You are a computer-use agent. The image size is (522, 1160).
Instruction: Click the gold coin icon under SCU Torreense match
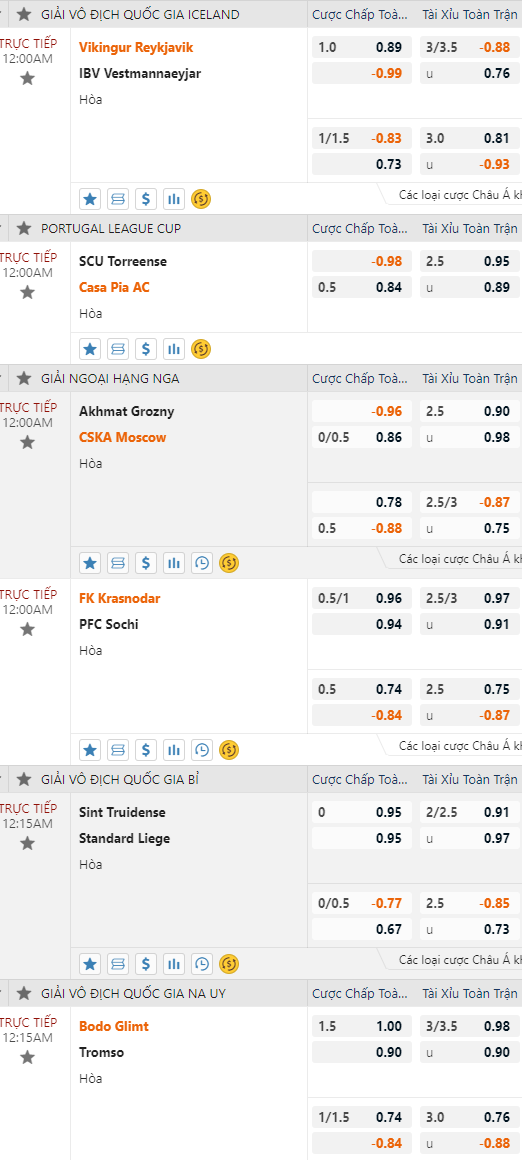click(x=201, y=348)
